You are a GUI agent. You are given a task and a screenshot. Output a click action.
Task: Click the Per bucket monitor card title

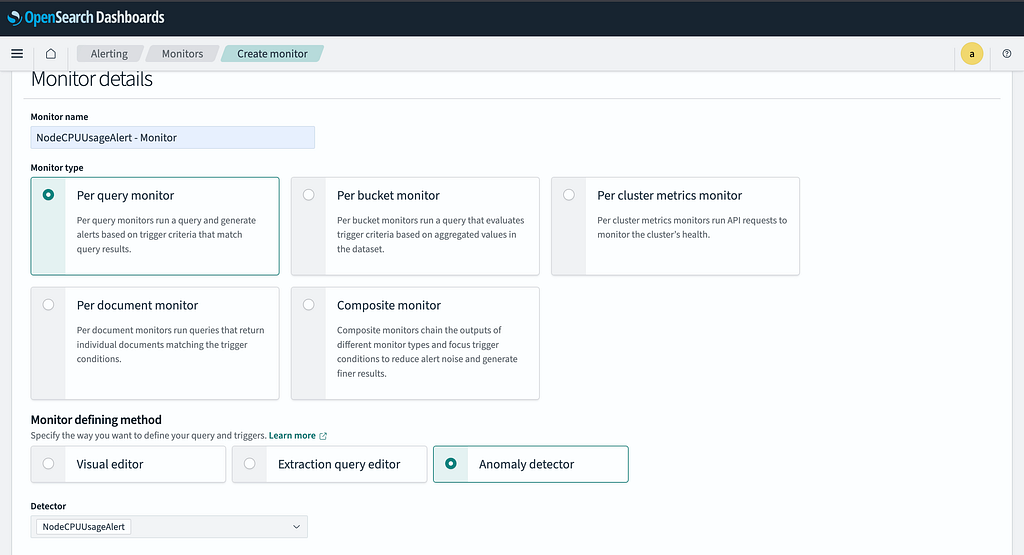(x=388, y=195)
